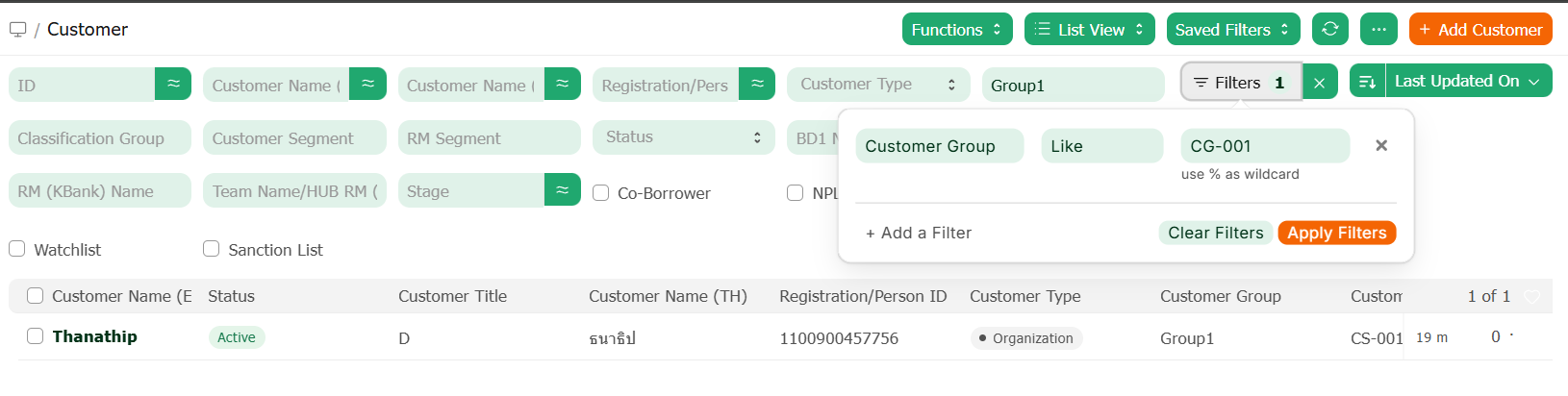Click approx icon beside Registration/Person field
1568x396 pixels.
(756, 85)
